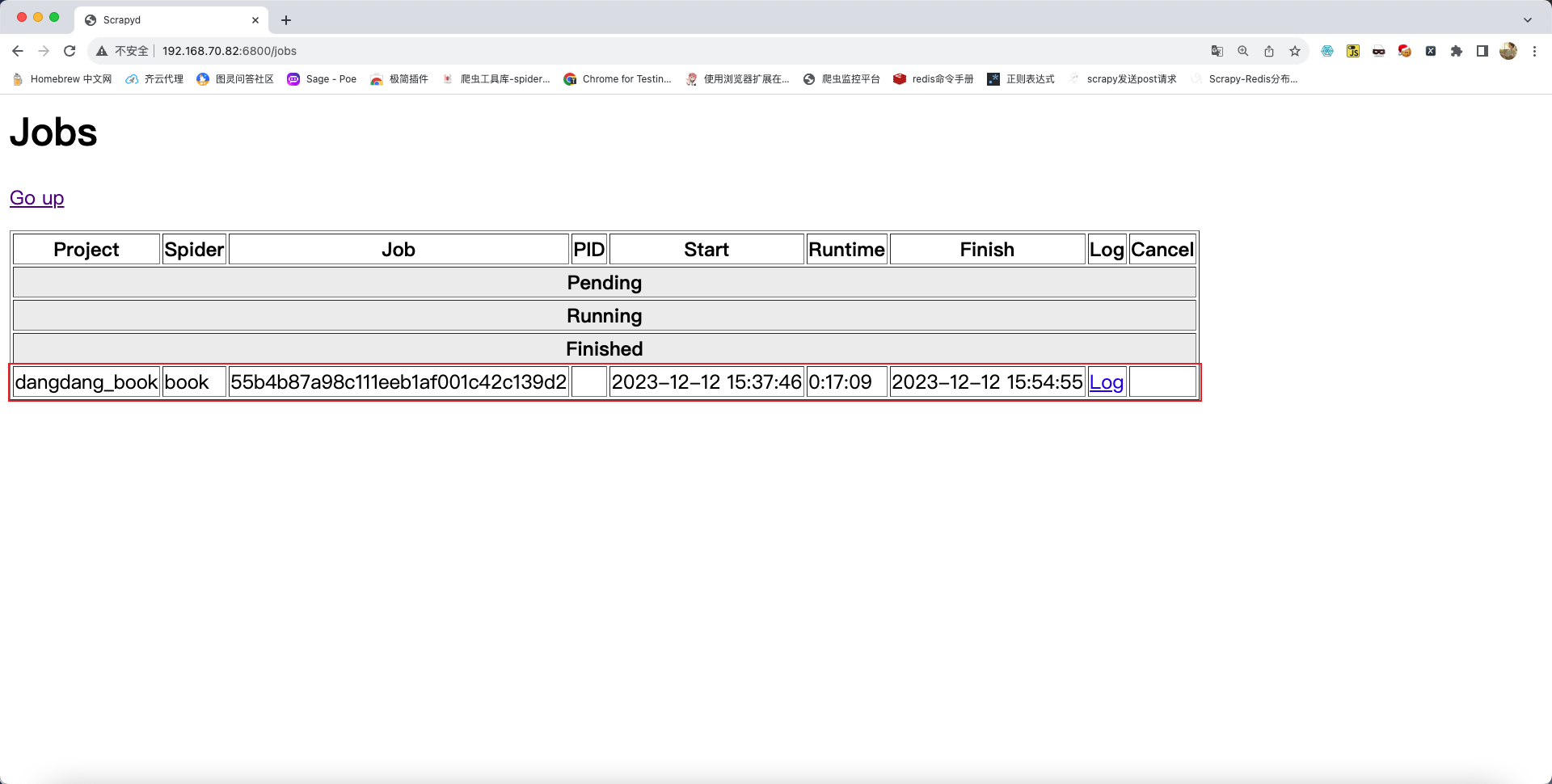
Task: Click the finish time 2023-12-12 15:54:55
Action: (x=987, y=382)
